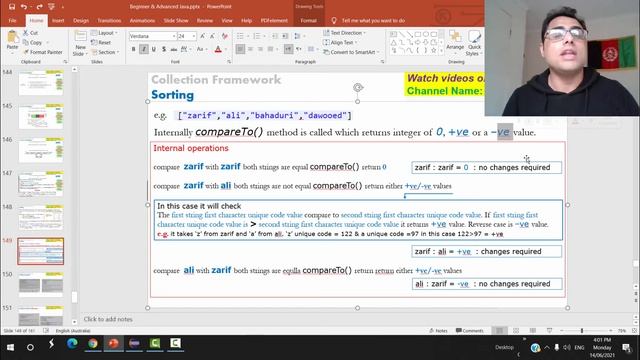Open Character Spacing options
640x360 pixels.
click(185, 49)
